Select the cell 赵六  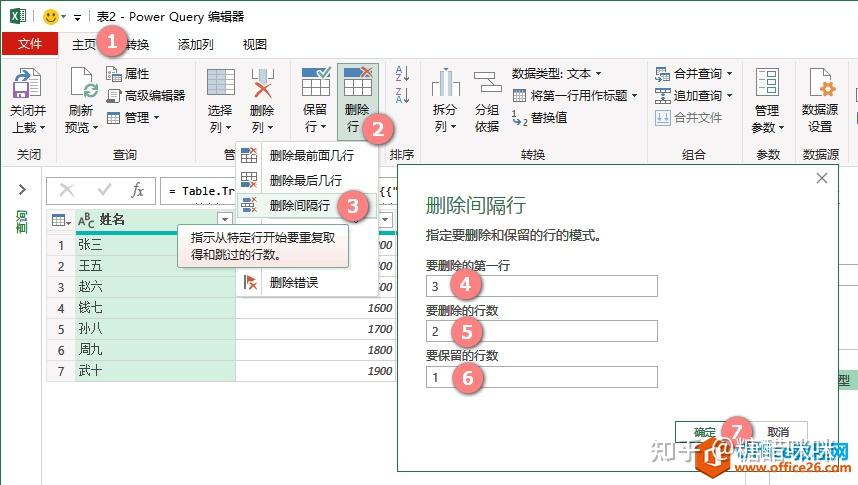point(155,287)
